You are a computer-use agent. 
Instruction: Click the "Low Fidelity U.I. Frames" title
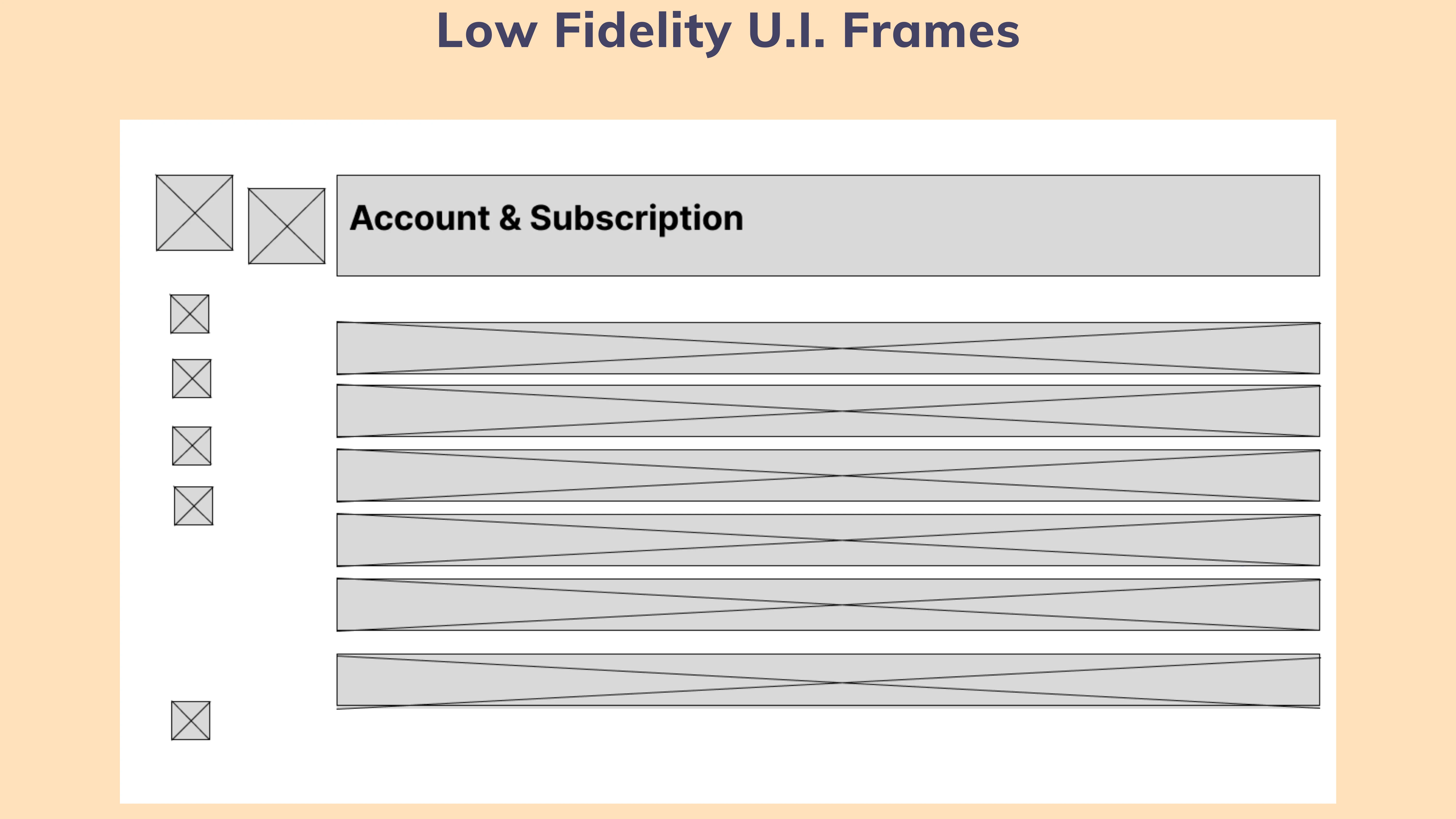pyautogui.click(x=728, y=32)
